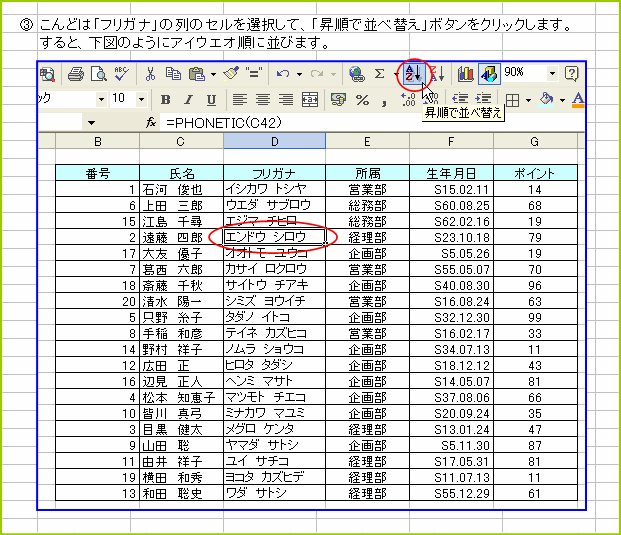Screen dimensions: 621x535
Task: Click the Paste clipboard icon
Action: [196, 74]
